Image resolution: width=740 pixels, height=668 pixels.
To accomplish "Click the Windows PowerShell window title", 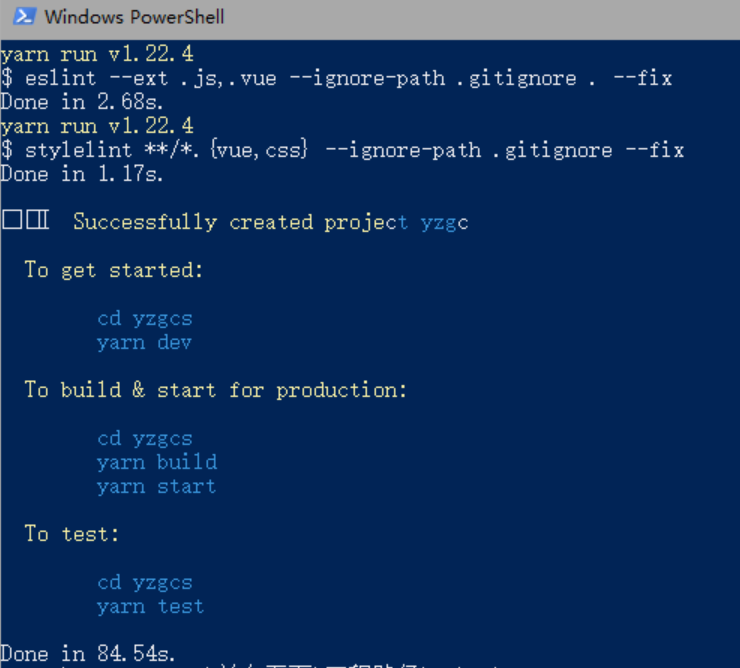I will pyautogui.click(x=135, y=17).
